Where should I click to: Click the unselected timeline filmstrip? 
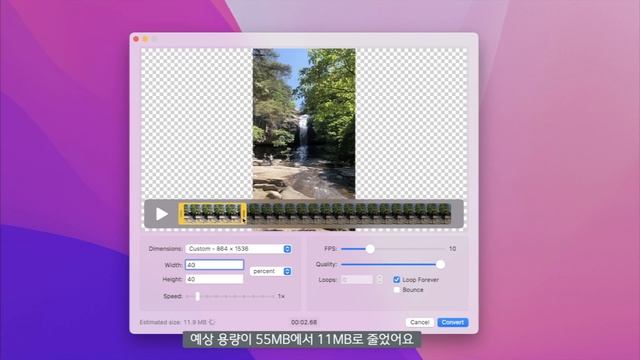[349, 214]
